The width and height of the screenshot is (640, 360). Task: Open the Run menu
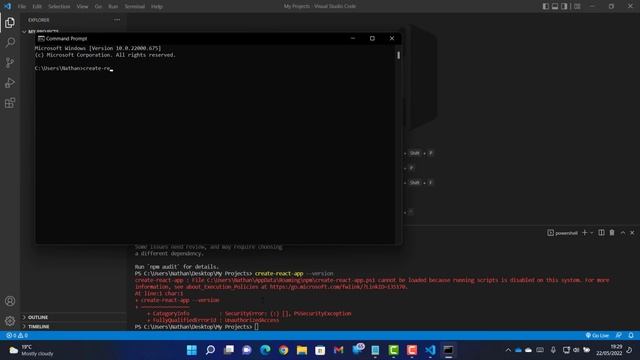coord(113,7)
